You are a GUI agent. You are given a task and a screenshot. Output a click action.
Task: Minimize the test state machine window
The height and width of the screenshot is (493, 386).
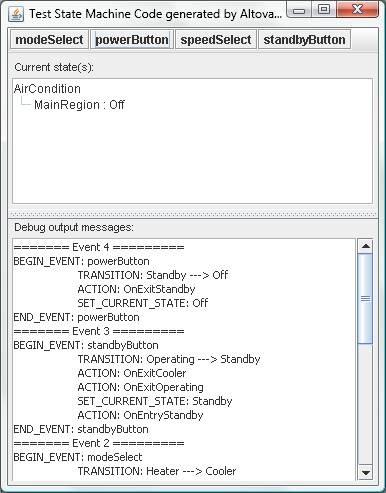click(299, 11)
